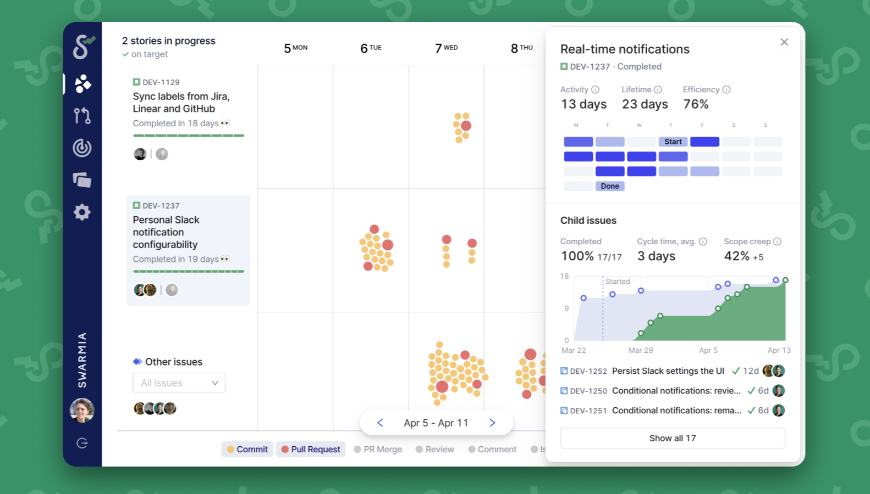The height and width of the screenshot is (494, 870).
Task: Click the Lifetime info icon
Action: [x=658, y=89]
